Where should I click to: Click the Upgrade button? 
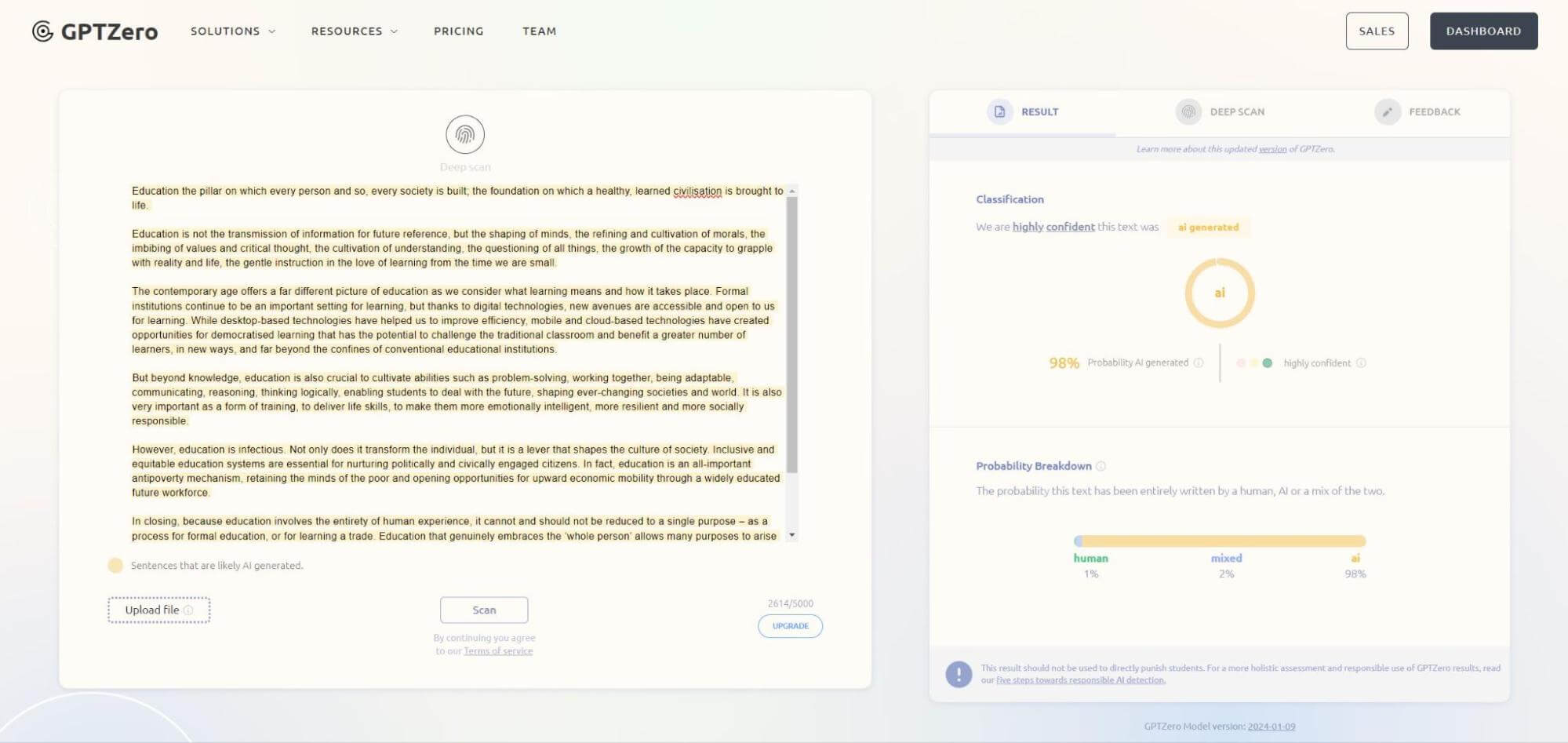790,626
